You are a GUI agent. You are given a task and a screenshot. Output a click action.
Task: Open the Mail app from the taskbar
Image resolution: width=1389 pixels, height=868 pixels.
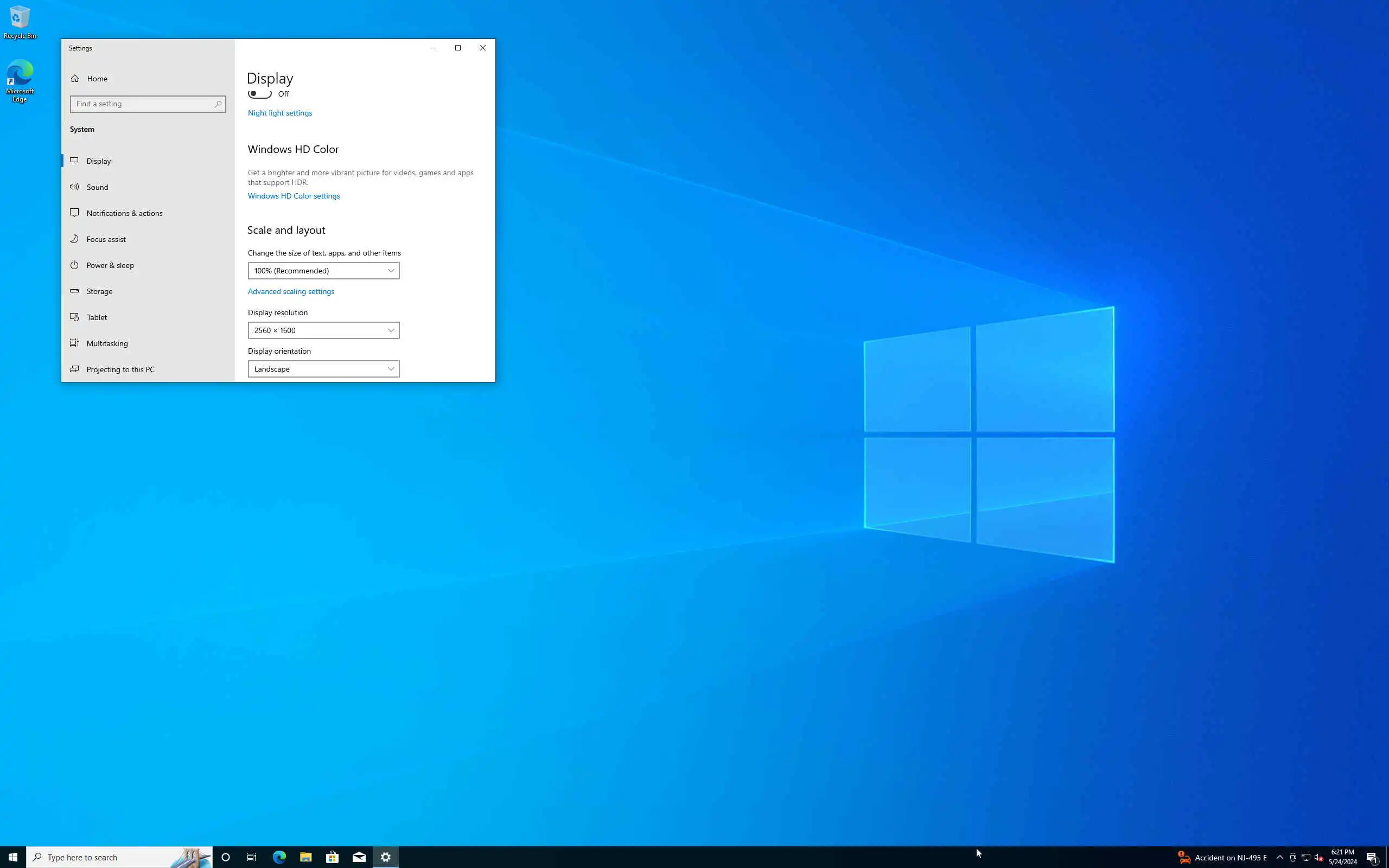coord(359,857)
